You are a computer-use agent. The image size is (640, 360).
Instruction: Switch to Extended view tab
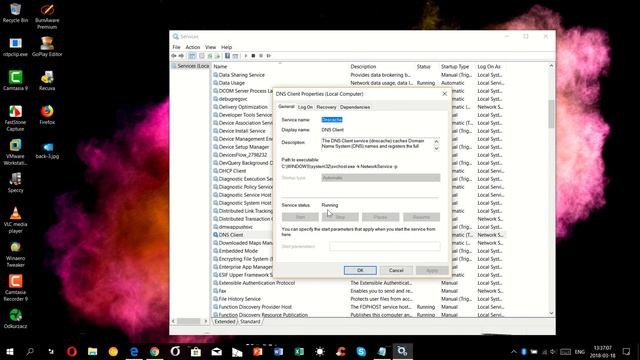[x=225, y=322]
